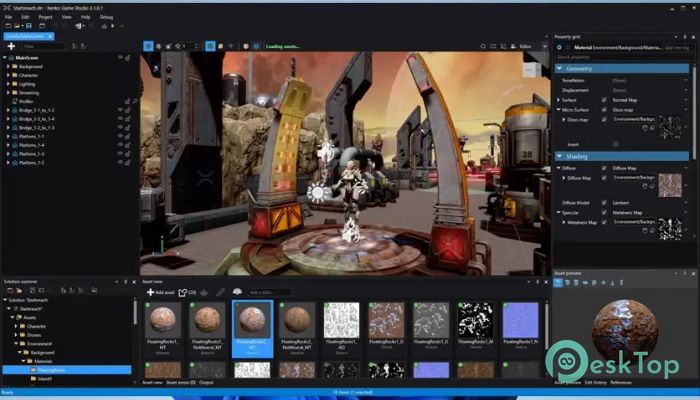Click the Save icon in the main toolbar
700x400 pixels.
(29, 26)
